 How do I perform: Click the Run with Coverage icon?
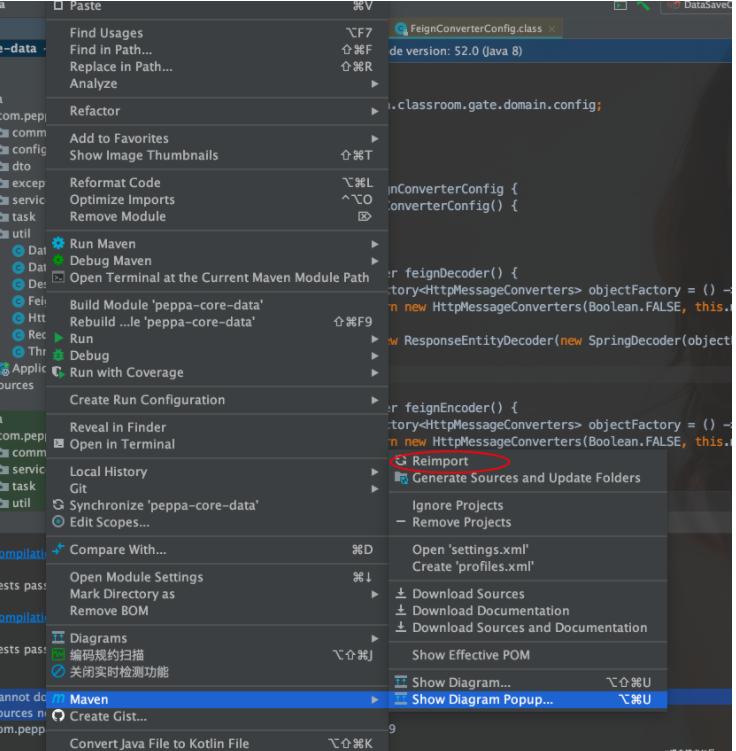(x=58, y=373)
